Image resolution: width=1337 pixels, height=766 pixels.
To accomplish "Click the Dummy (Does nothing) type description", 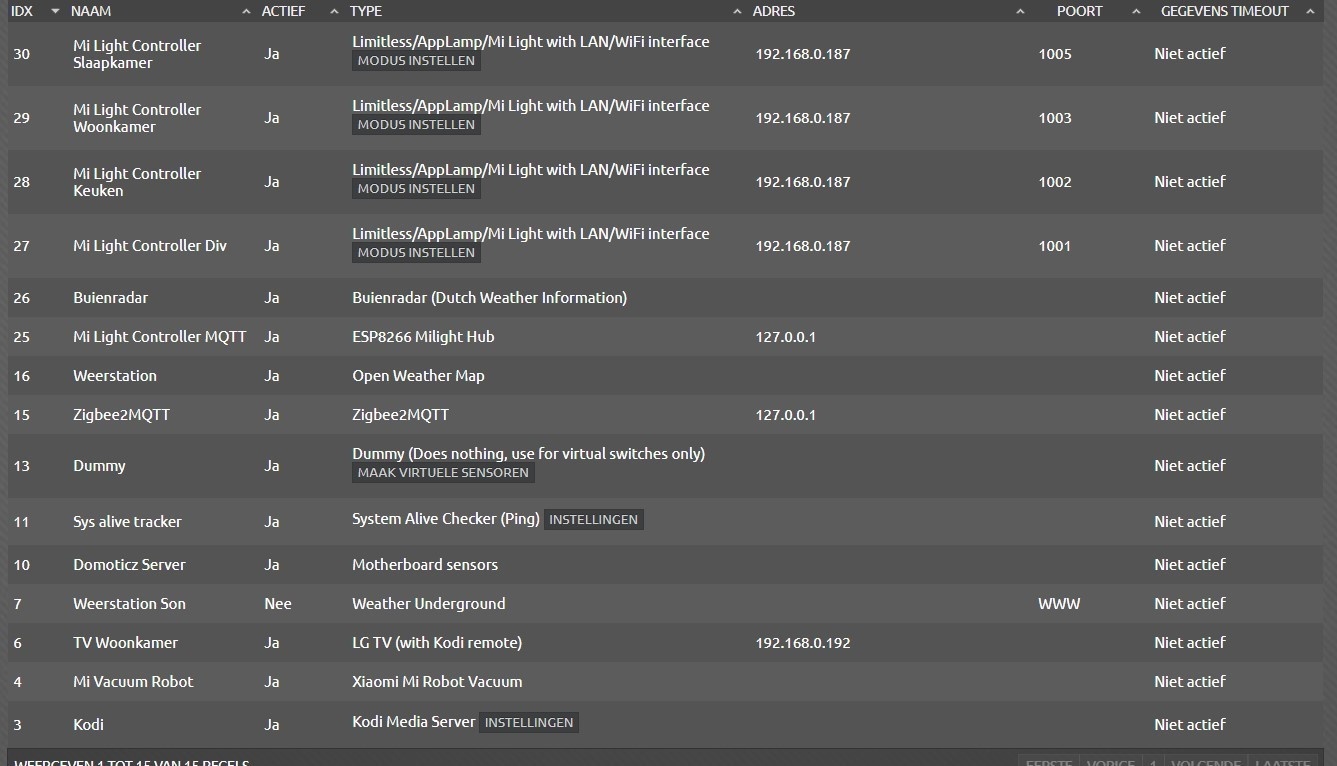I will 528,454.
